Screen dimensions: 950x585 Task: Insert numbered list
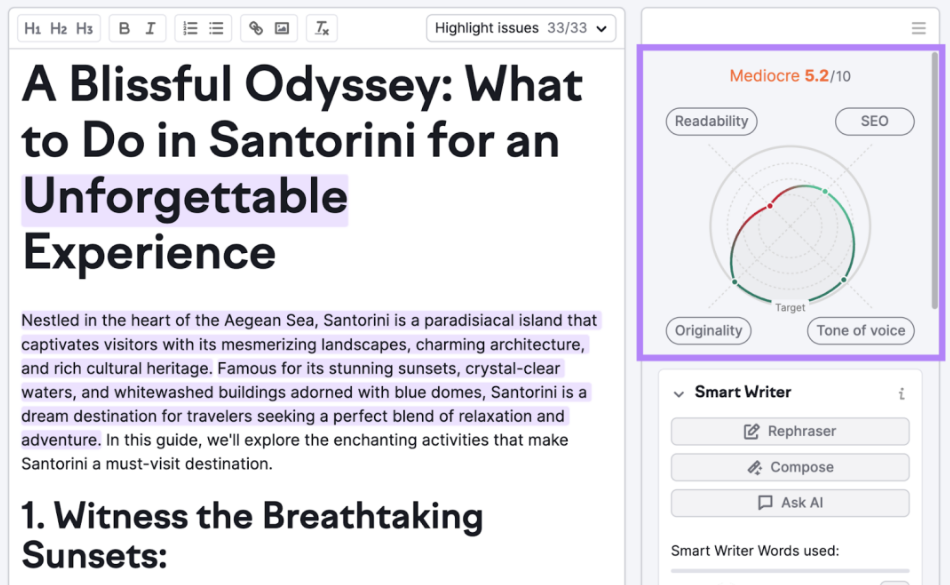190,28
